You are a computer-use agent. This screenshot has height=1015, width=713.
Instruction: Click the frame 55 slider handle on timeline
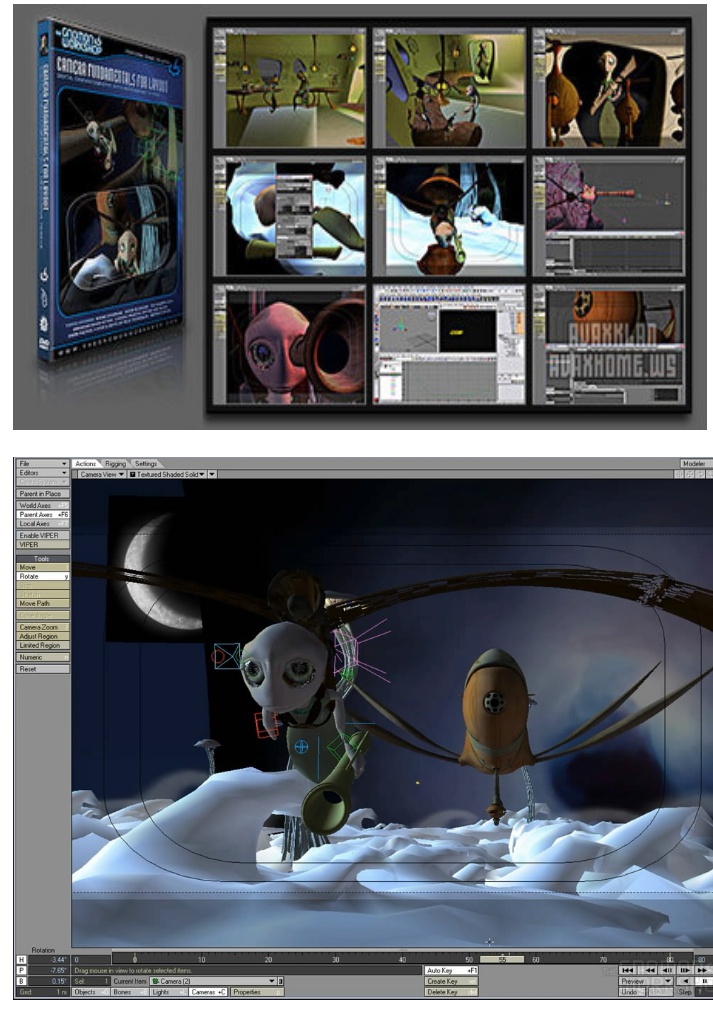(502, 959)
